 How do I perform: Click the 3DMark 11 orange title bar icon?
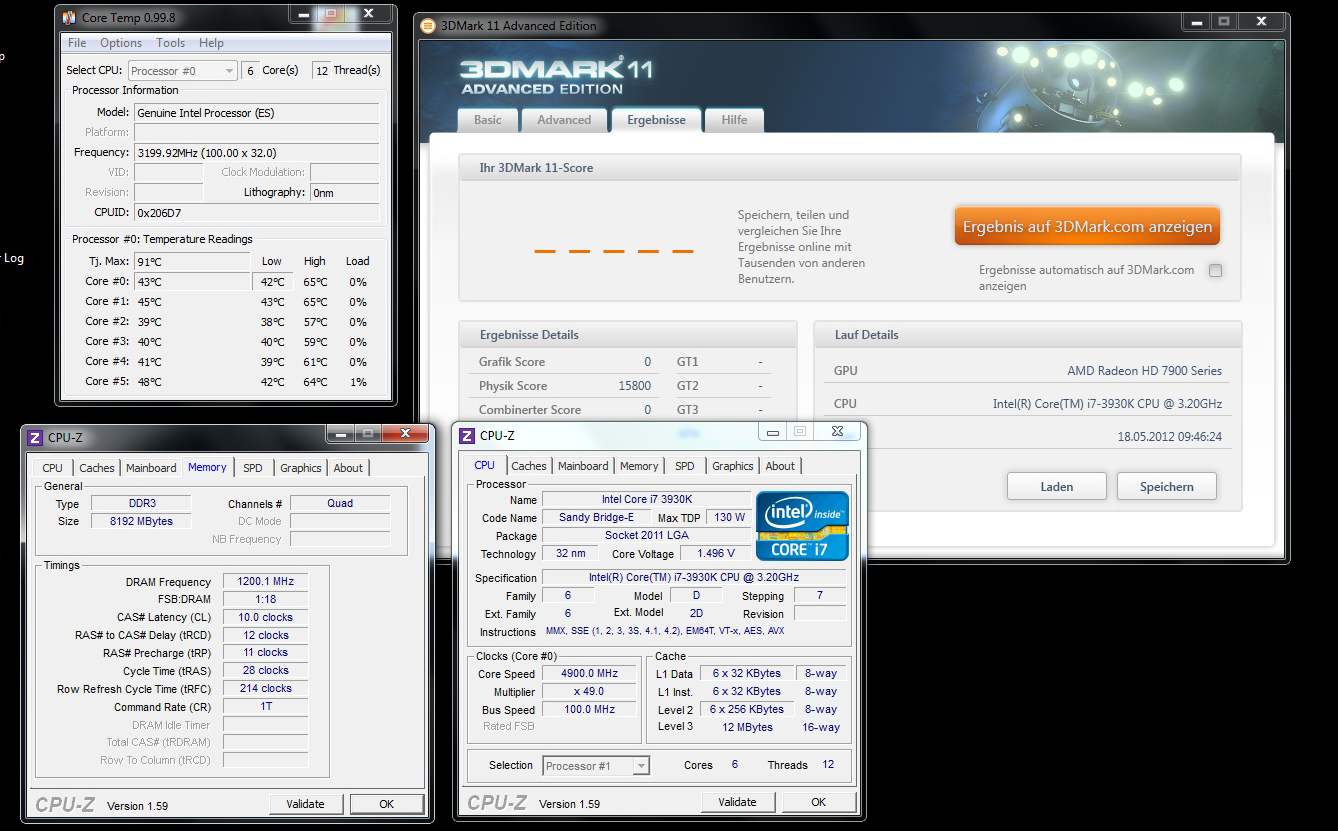[428, 26]
